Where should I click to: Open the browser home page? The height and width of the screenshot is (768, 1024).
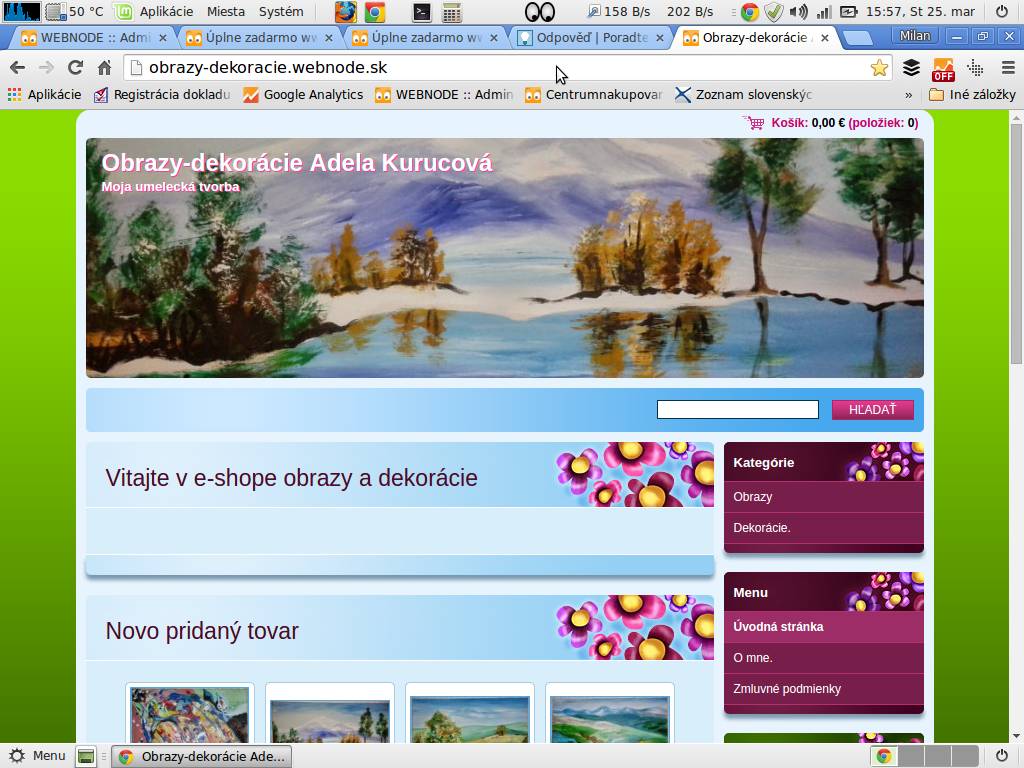pyautogui.click(x=104, y=67)
